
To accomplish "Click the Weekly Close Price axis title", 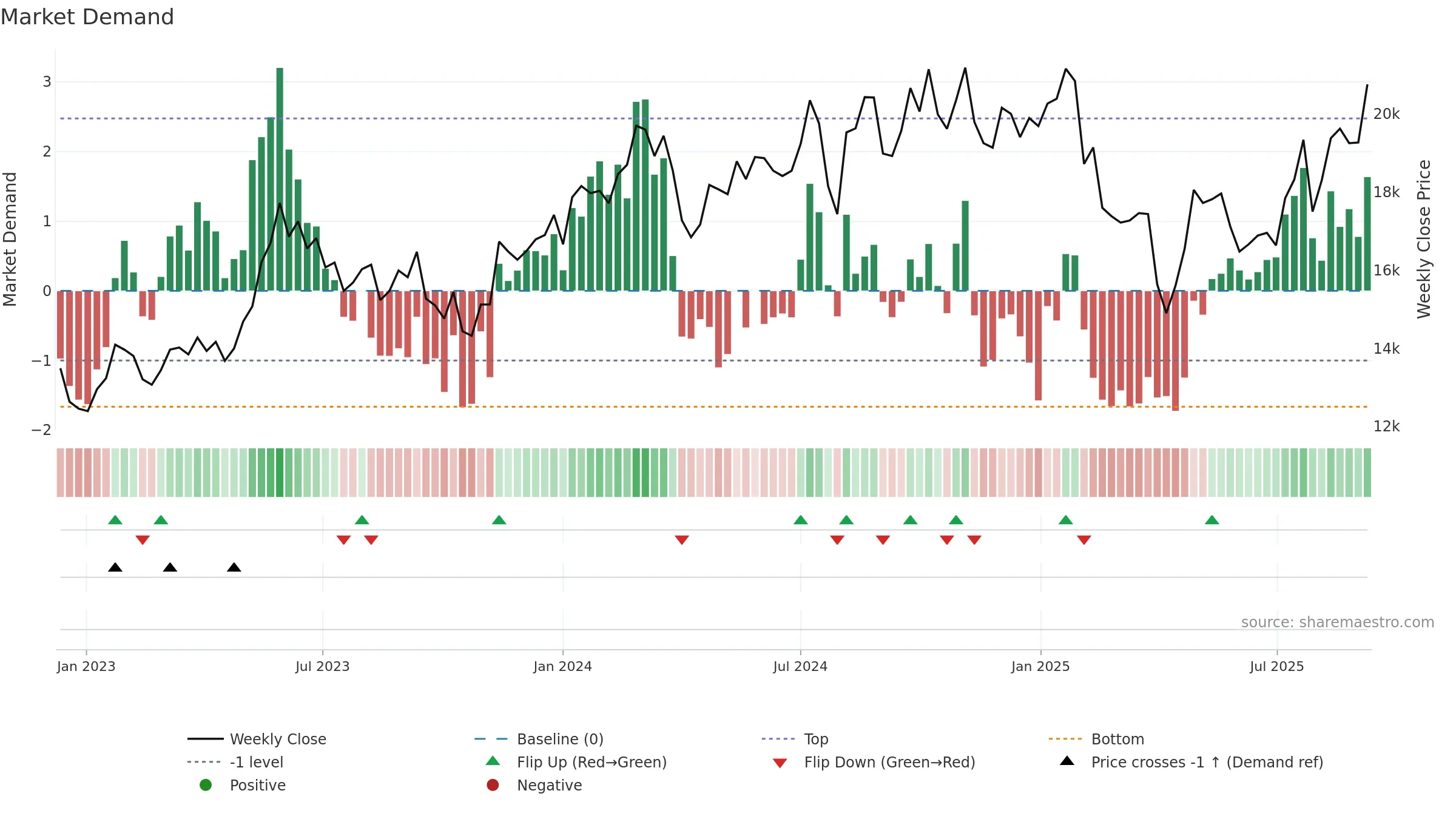I will click(x=1424, y=239).
